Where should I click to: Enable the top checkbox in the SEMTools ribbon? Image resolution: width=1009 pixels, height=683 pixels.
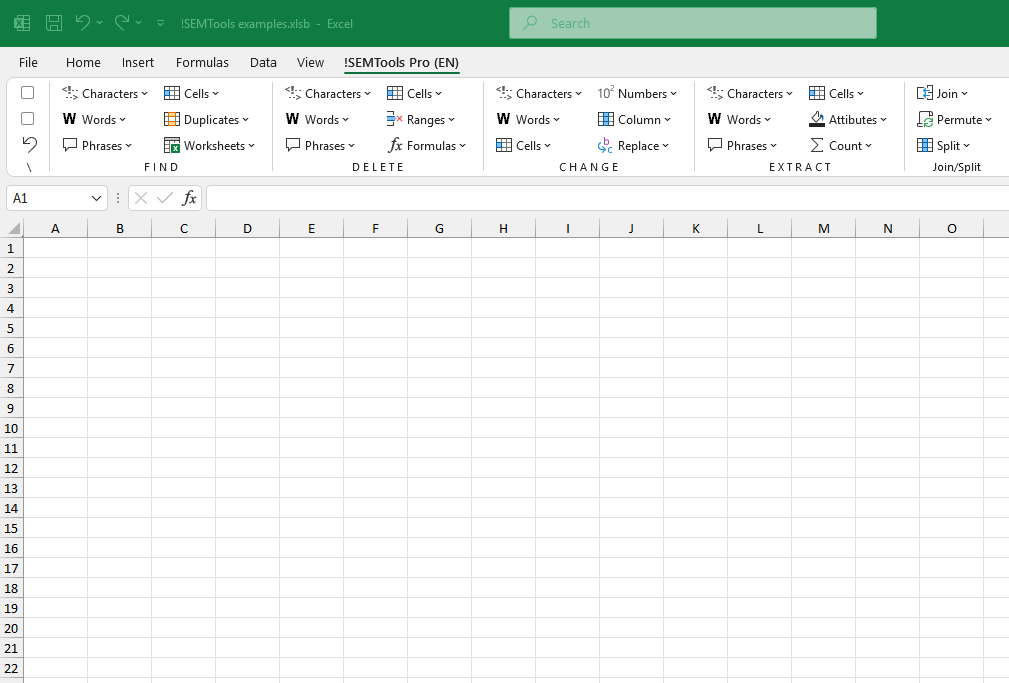pyautogui.click(x=27, y=92)
